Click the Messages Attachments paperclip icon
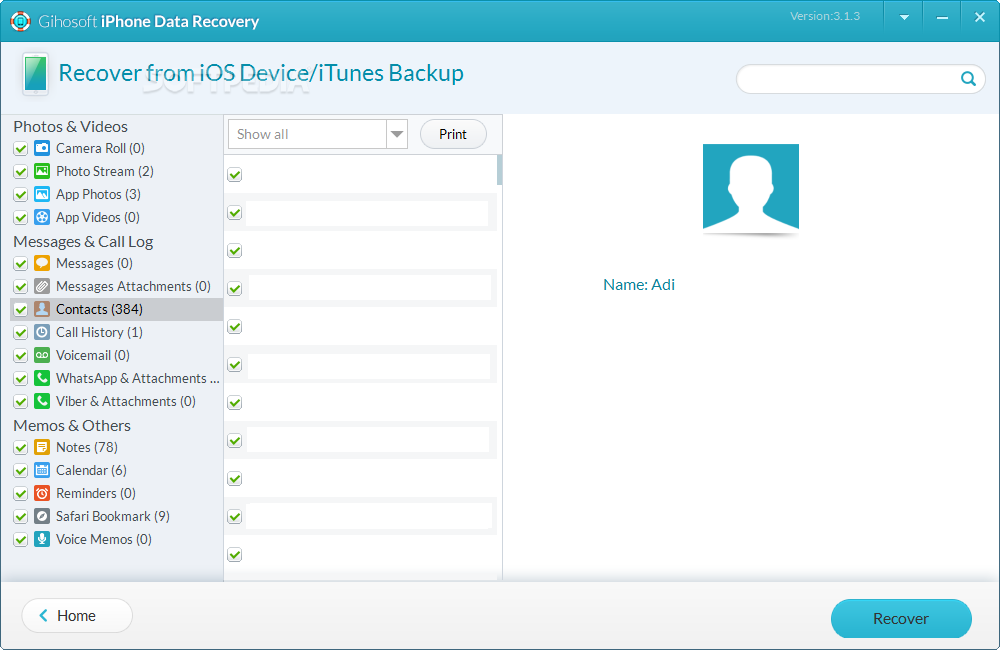 [x=42, y=286]
